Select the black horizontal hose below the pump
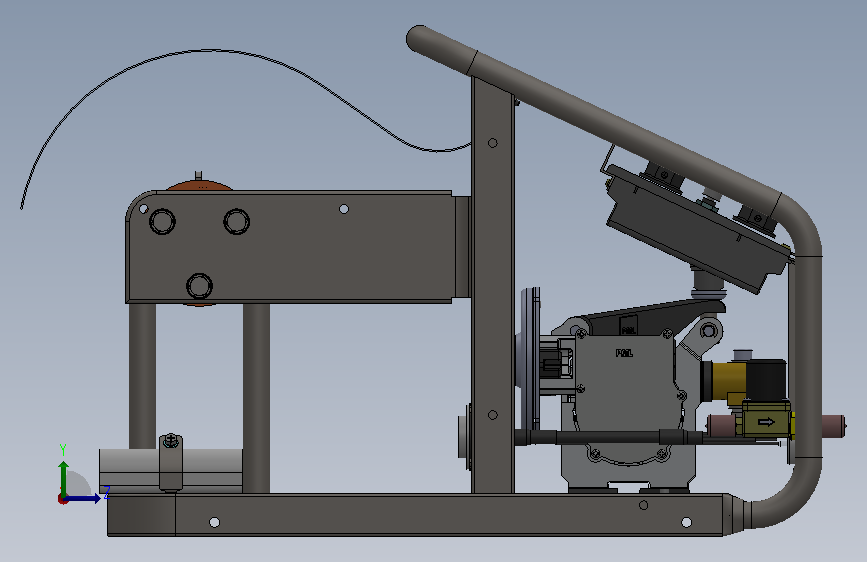The height and width of the screenshot is (562, 867). [x=608, y=438]
